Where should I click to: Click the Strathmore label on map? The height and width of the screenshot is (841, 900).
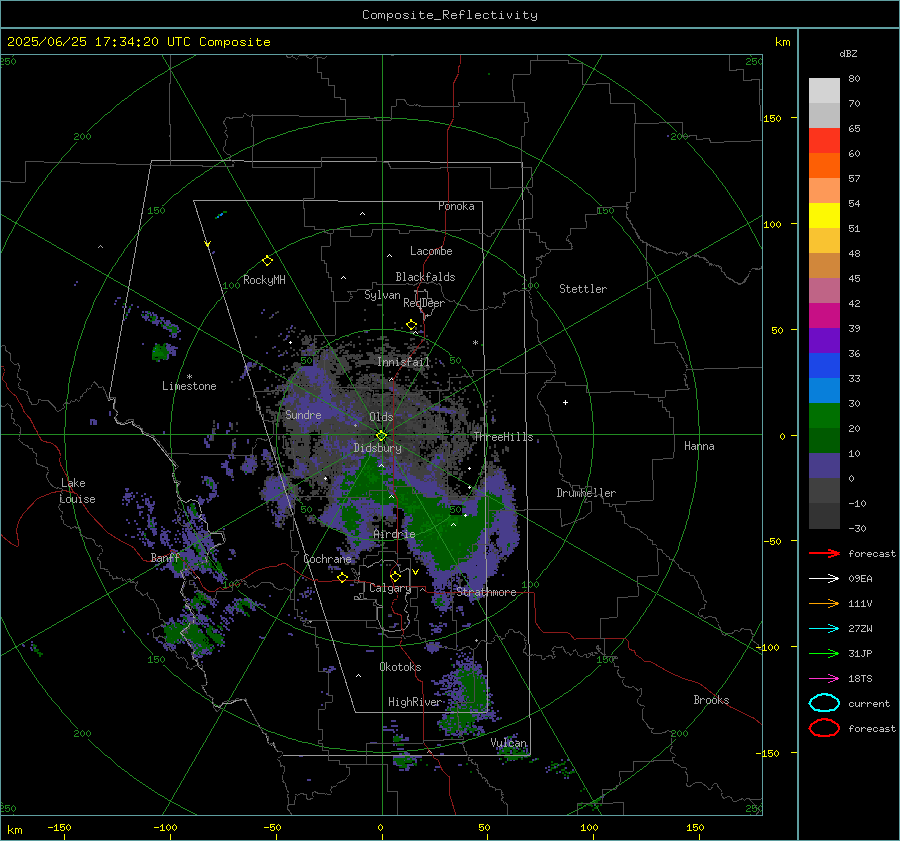486,592
